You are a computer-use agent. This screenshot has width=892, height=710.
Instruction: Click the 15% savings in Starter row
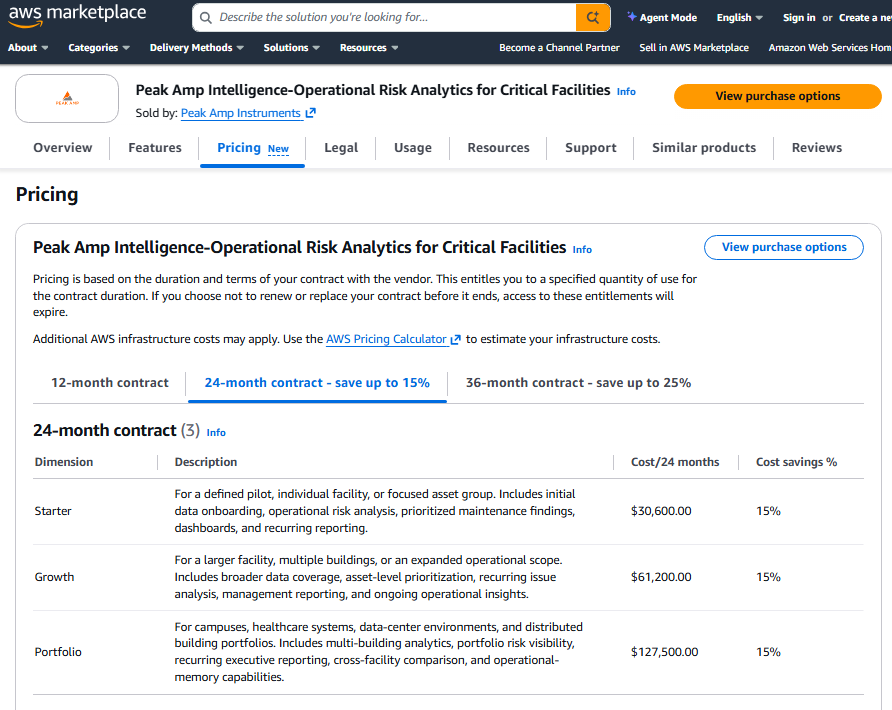[768, 511]
